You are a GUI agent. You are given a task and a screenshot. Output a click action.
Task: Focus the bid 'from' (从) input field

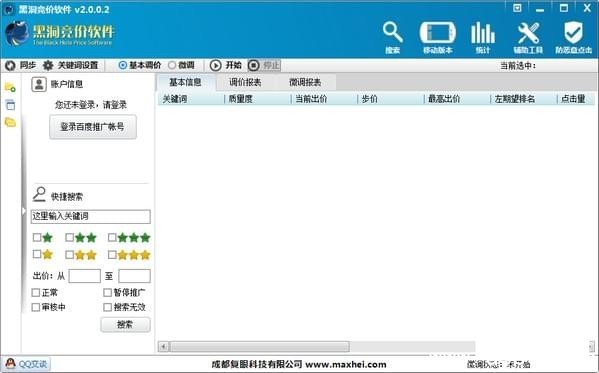click(84, 276)
